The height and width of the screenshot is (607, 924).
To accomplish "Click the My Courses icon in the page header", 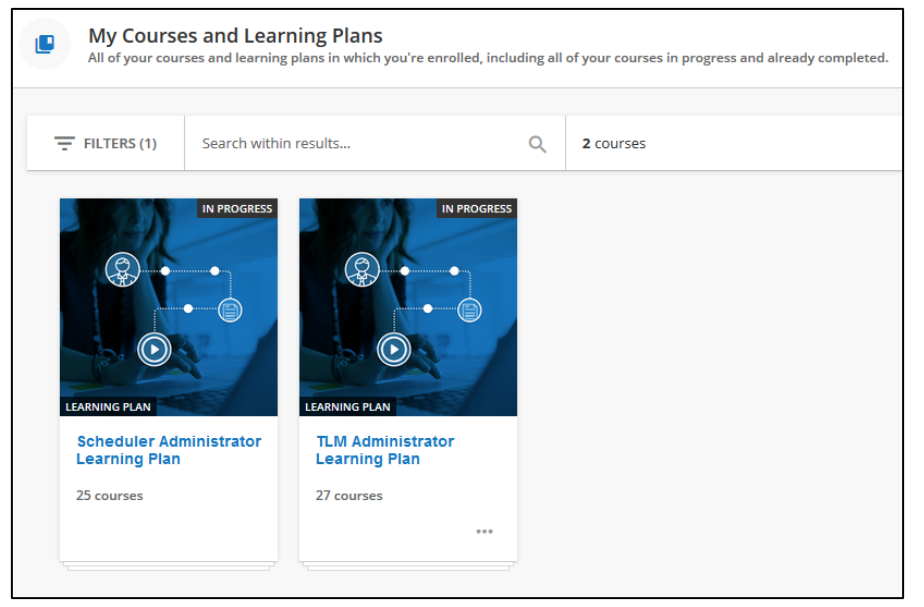I will [44, 44].
